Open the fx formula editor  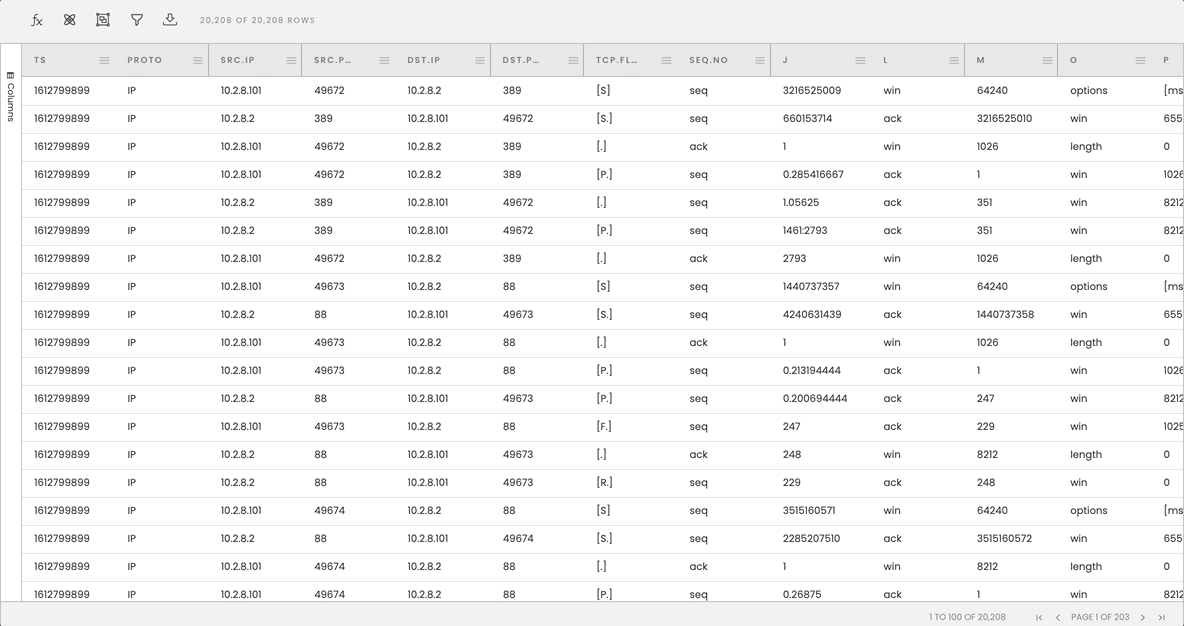point(36,20)
